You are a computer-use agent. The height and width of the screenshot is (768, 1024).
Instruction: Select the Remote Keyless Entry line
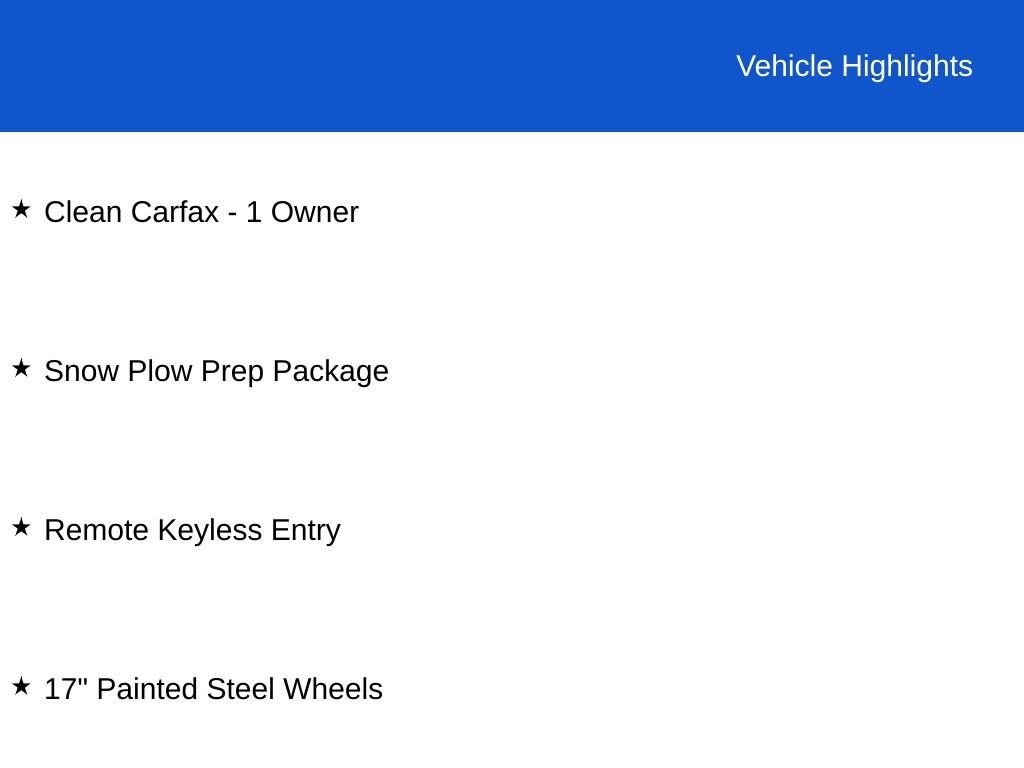pos(192,530)
